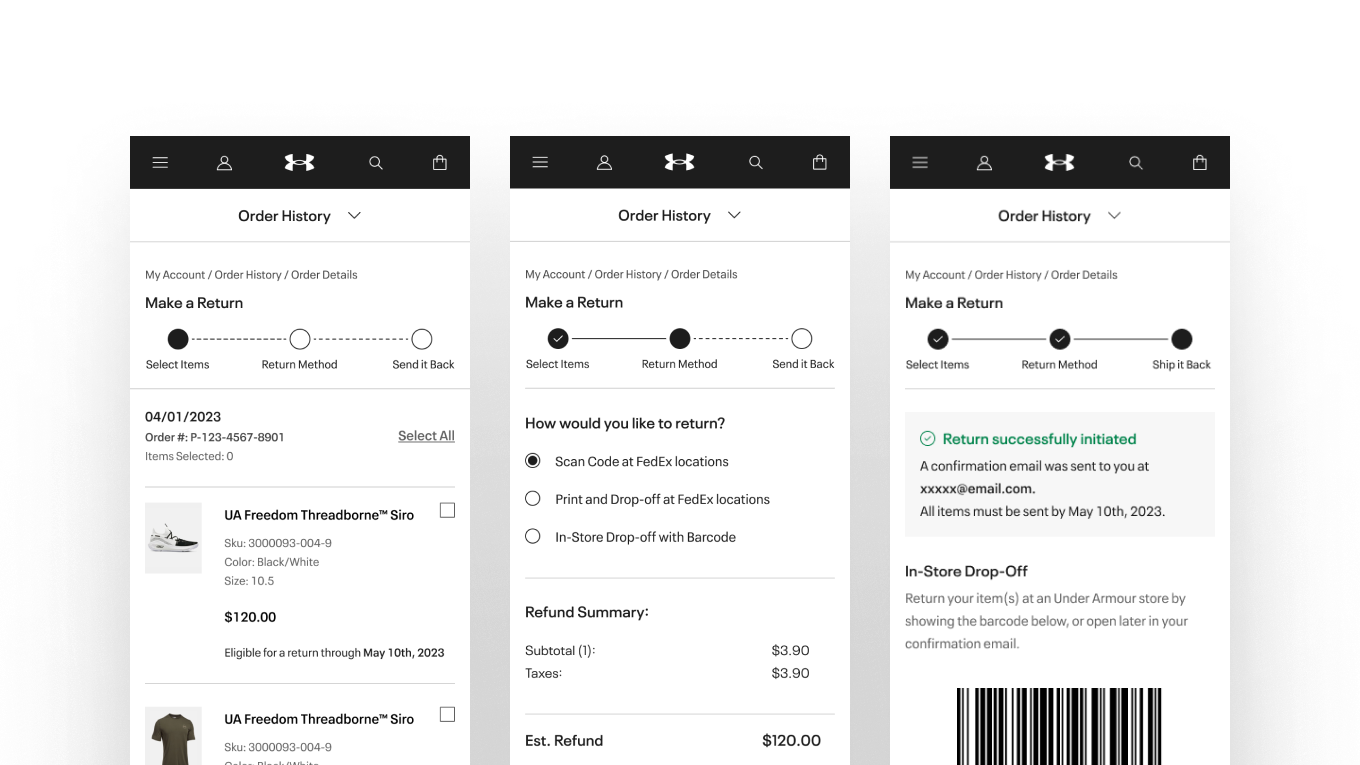The width and height of the screenshot is (1360, 765).
Task: Open shopping bag on middle screen
Action: pos(819,162)
